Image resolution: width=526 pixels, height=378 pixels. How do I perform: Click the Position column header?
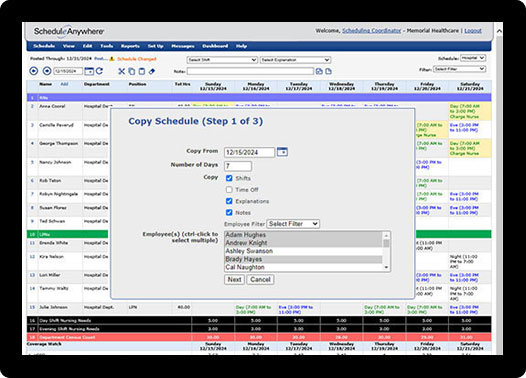[138, 84]
